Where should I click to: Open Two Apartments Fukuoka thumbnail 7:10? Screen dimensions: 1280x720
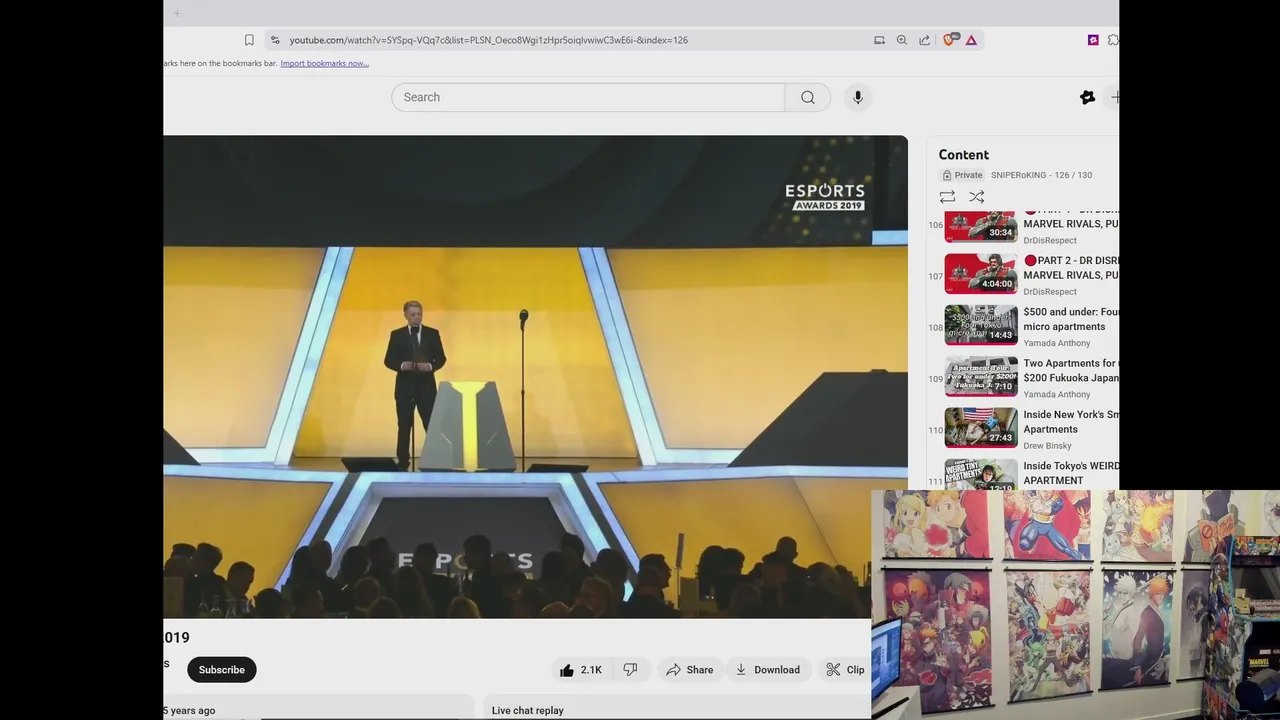coord(981,376)
